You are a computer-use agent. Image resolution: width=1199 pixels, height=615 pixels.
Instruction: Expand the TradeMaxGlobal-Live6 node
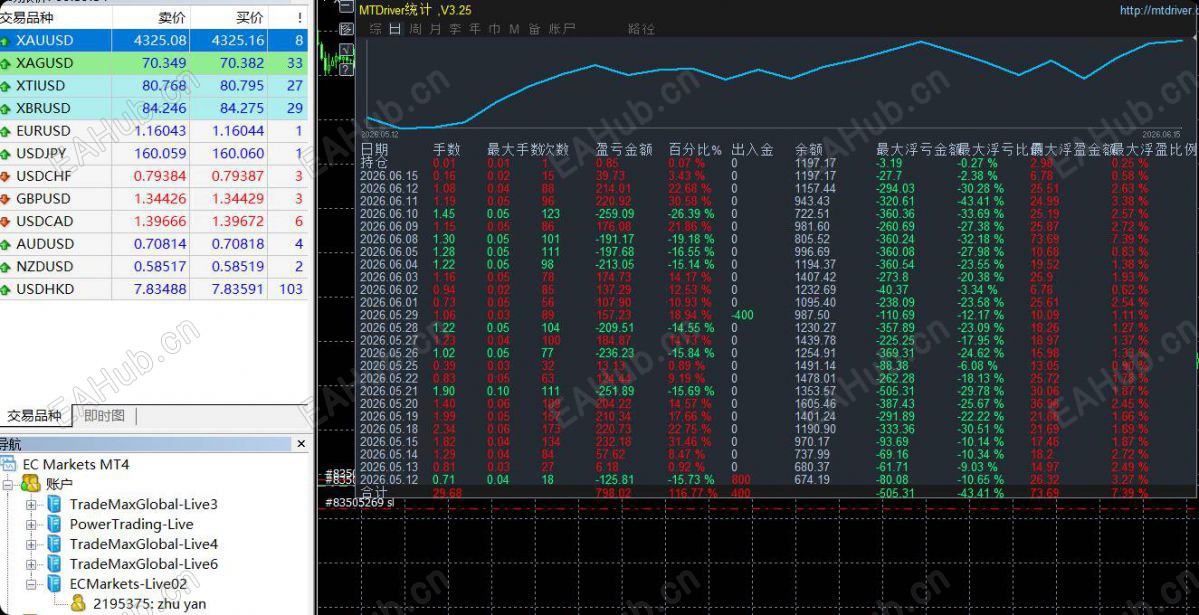point(31,565)
